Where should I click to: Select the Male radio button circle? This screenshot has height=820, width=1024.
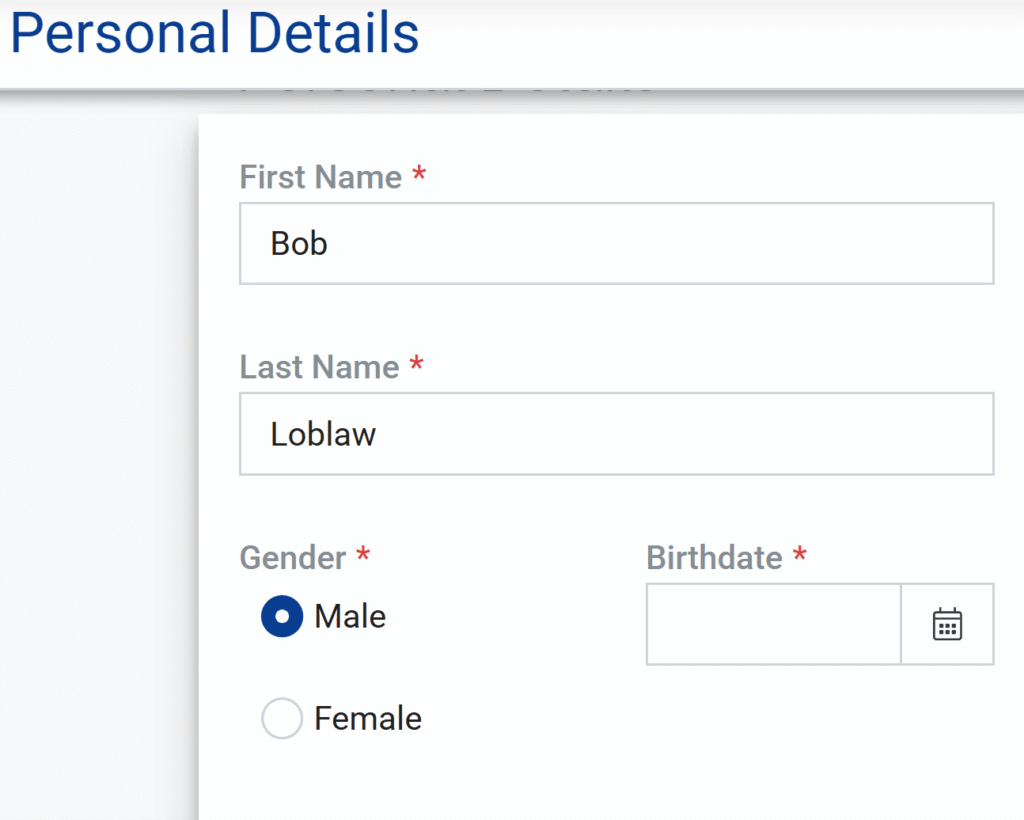282,617
